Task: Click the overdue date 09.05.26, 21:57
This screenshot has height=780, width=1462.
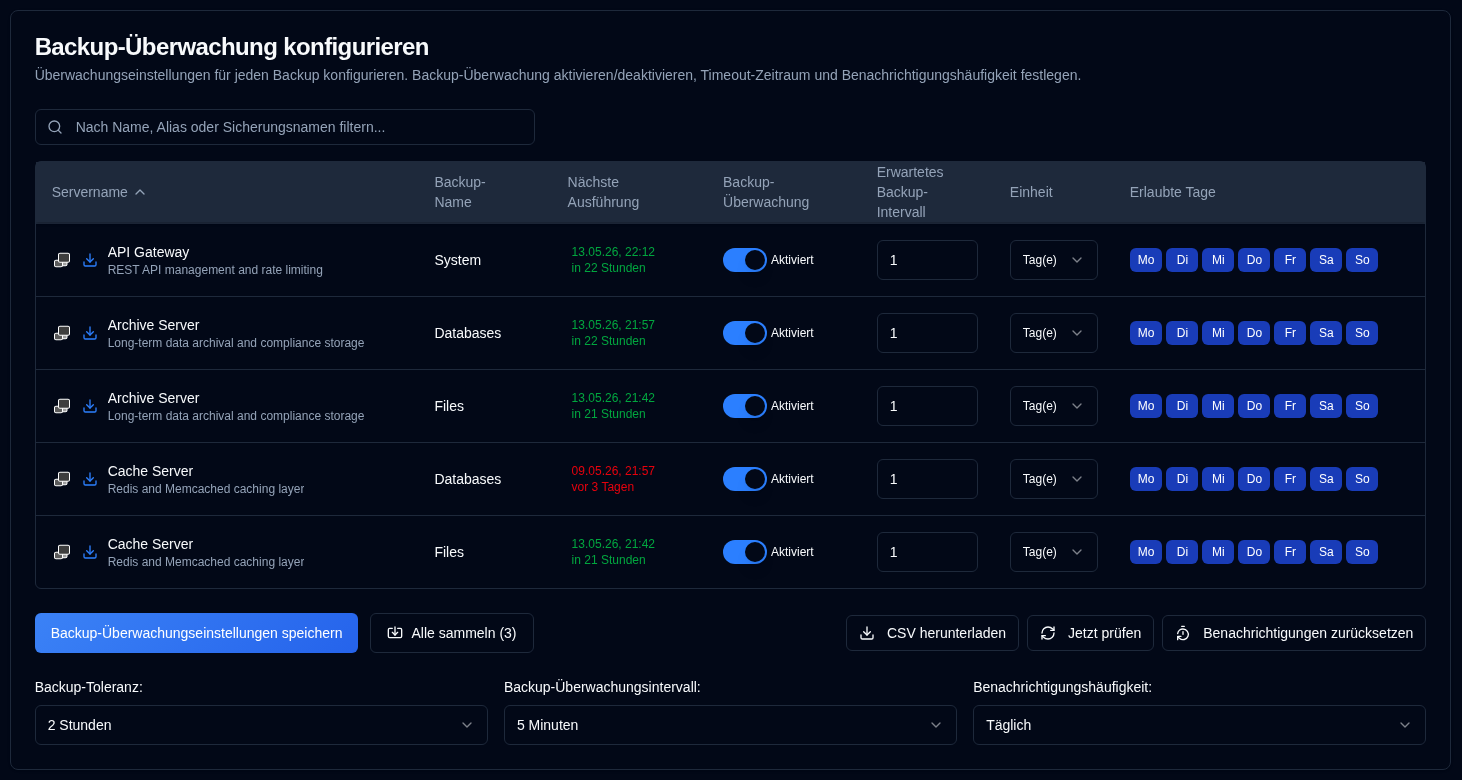Action: click(613, 471)
